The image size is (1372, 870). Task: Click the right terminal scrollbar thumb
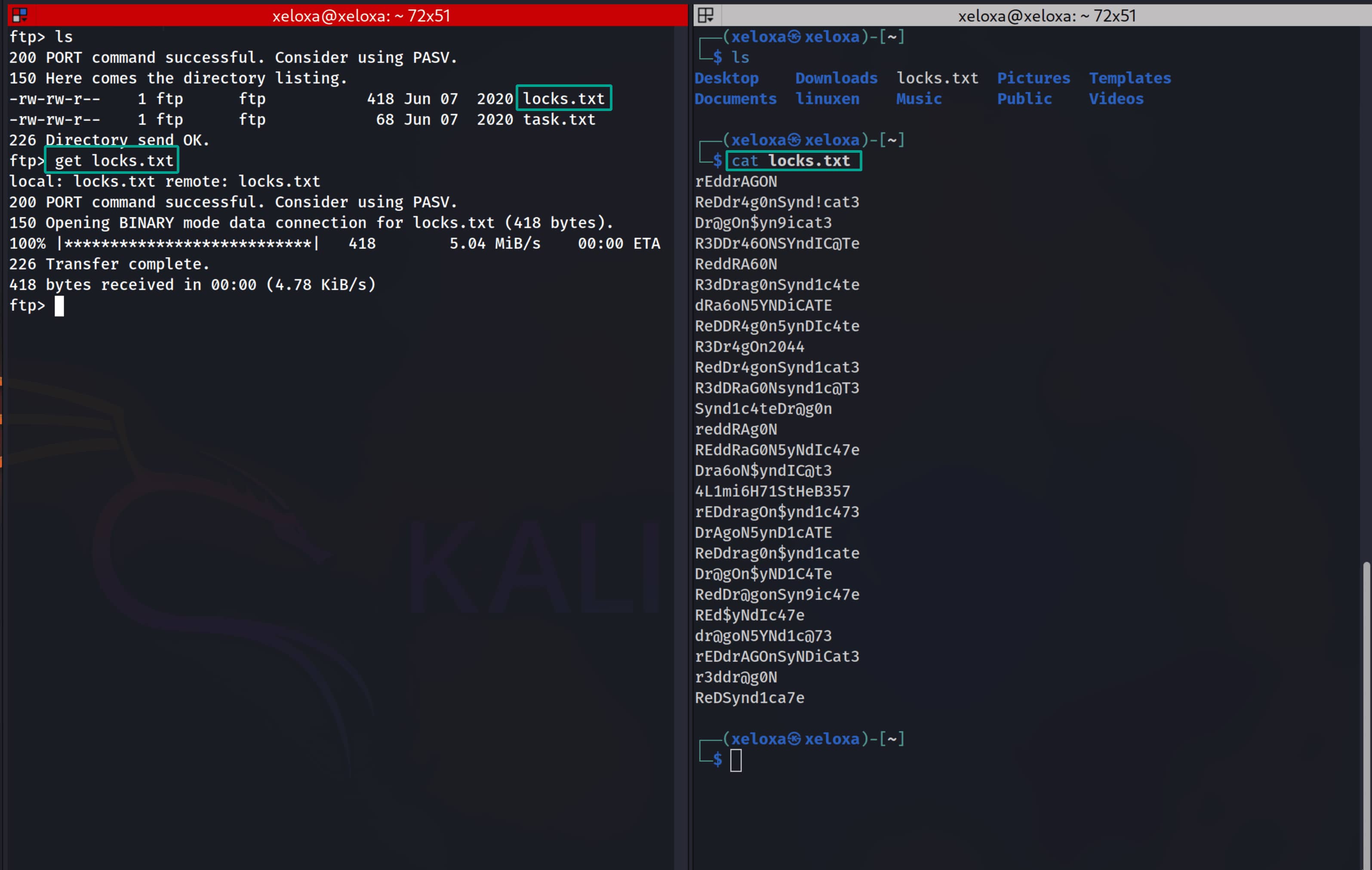click(1366, 713)
